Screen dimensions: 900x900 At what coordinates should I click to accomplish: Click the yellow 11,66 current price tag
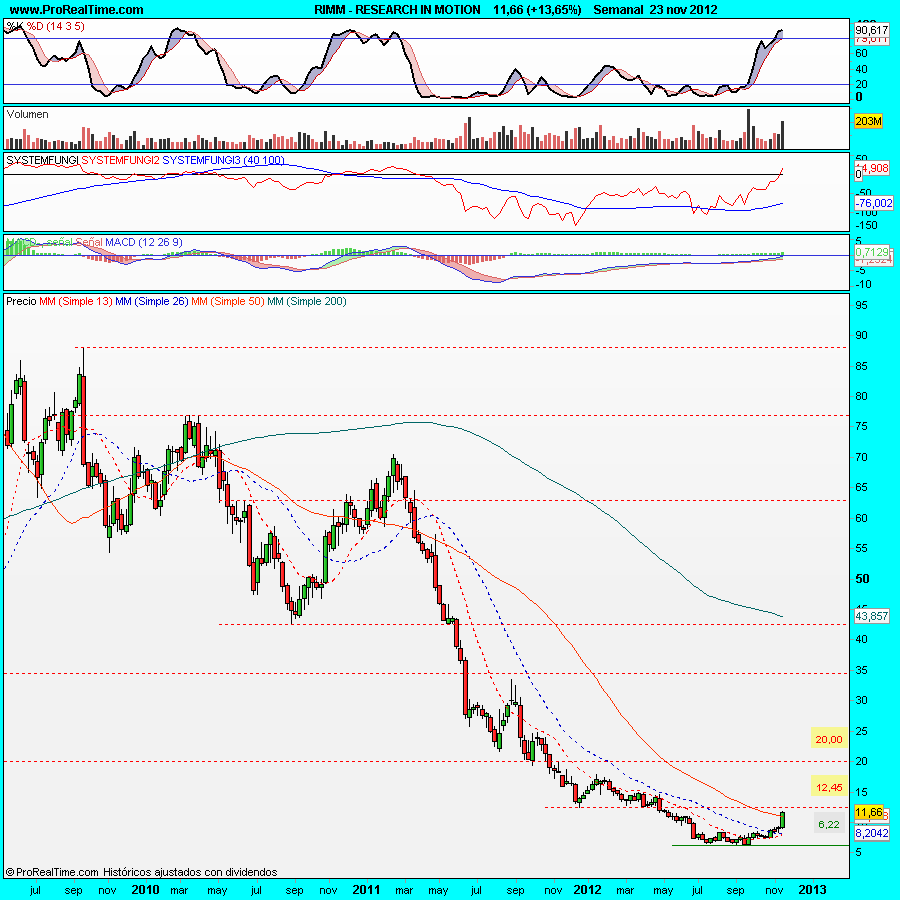tap(869, 812)
